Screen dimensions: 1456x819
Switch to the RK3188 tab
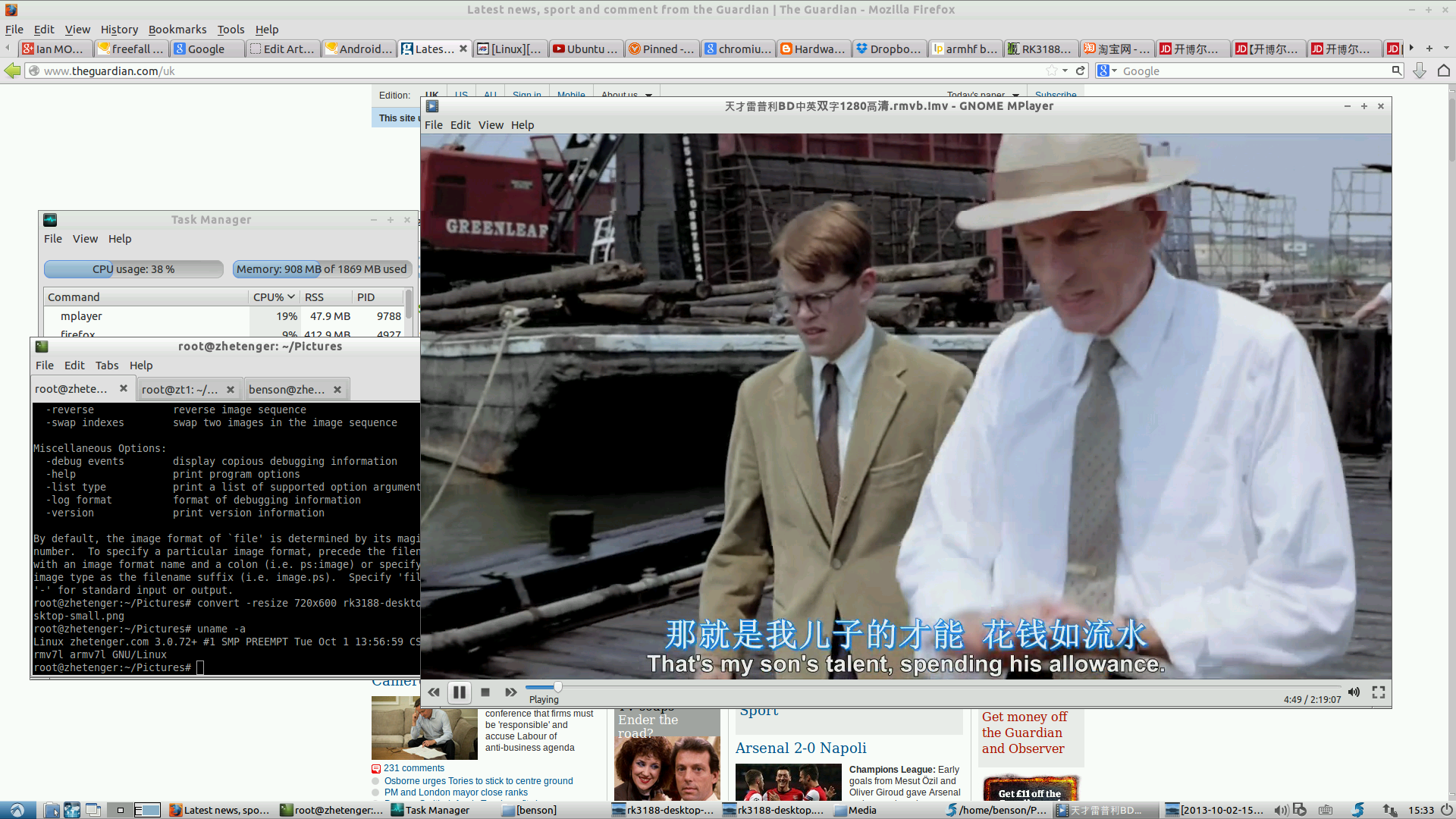1040,49
